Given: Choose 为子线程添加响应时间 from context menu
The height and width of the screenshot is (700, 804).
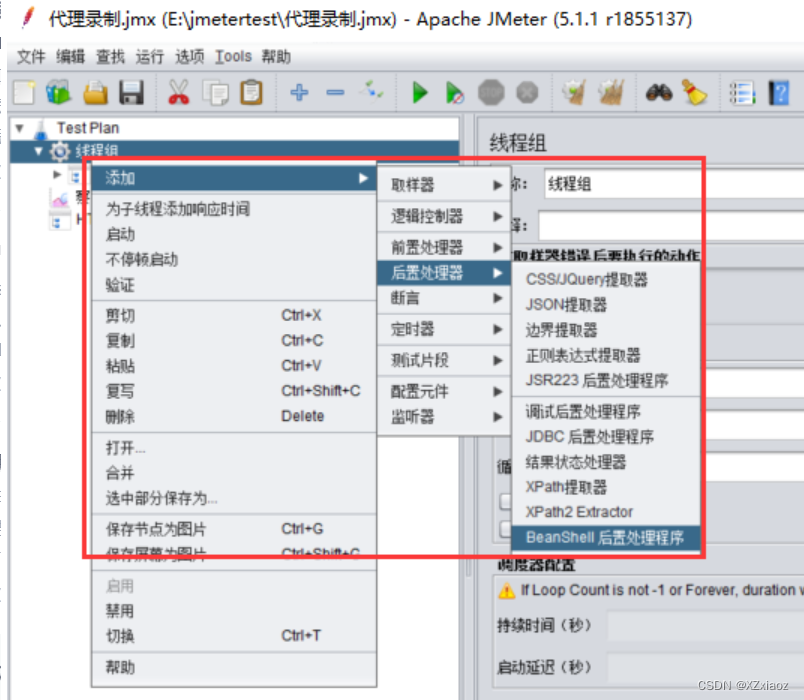Looking at the screenshot, I should (234, 209).
